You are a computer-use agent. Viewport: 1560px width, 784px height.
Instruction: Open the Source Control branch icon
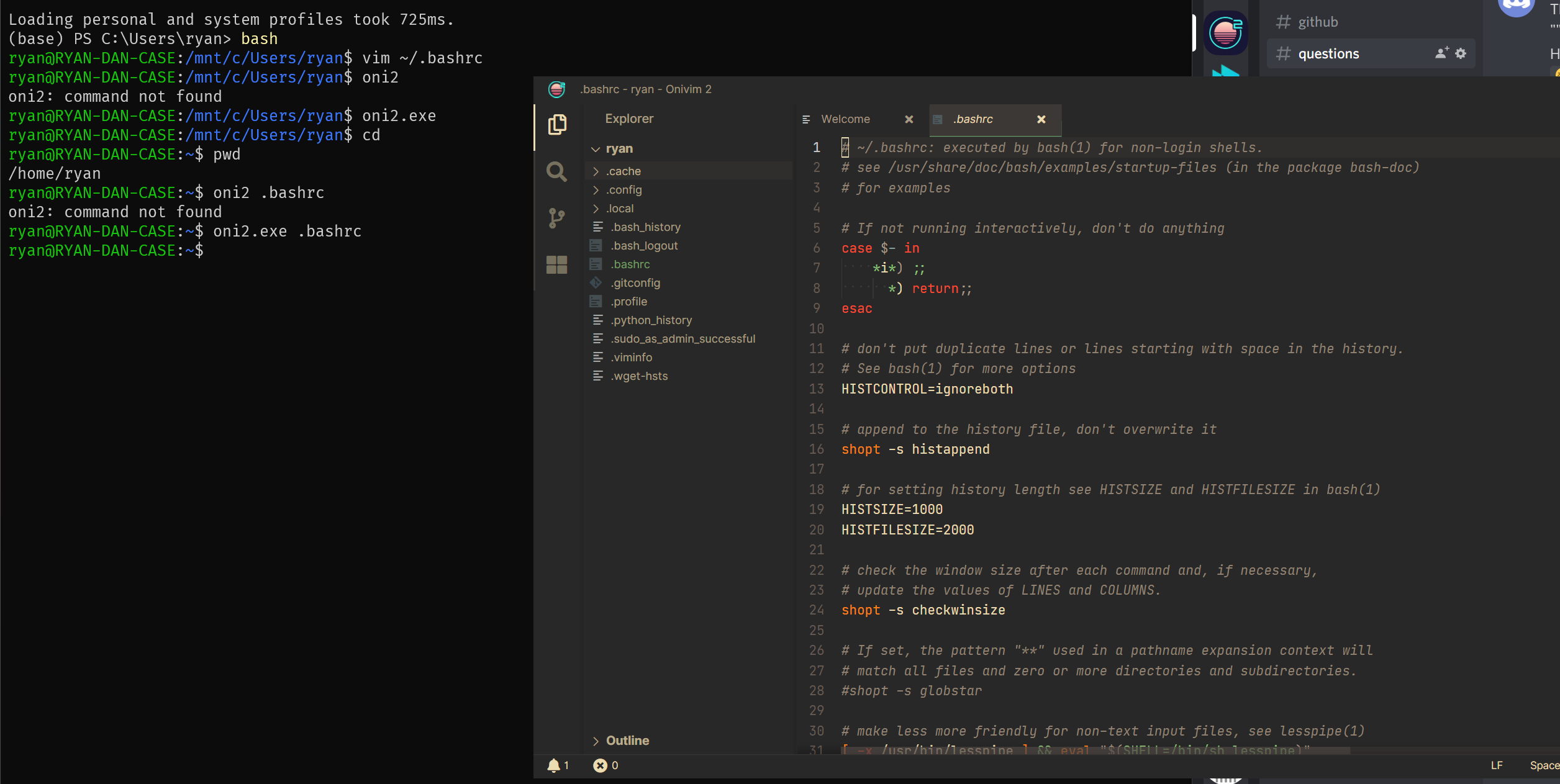coord(556,218)
